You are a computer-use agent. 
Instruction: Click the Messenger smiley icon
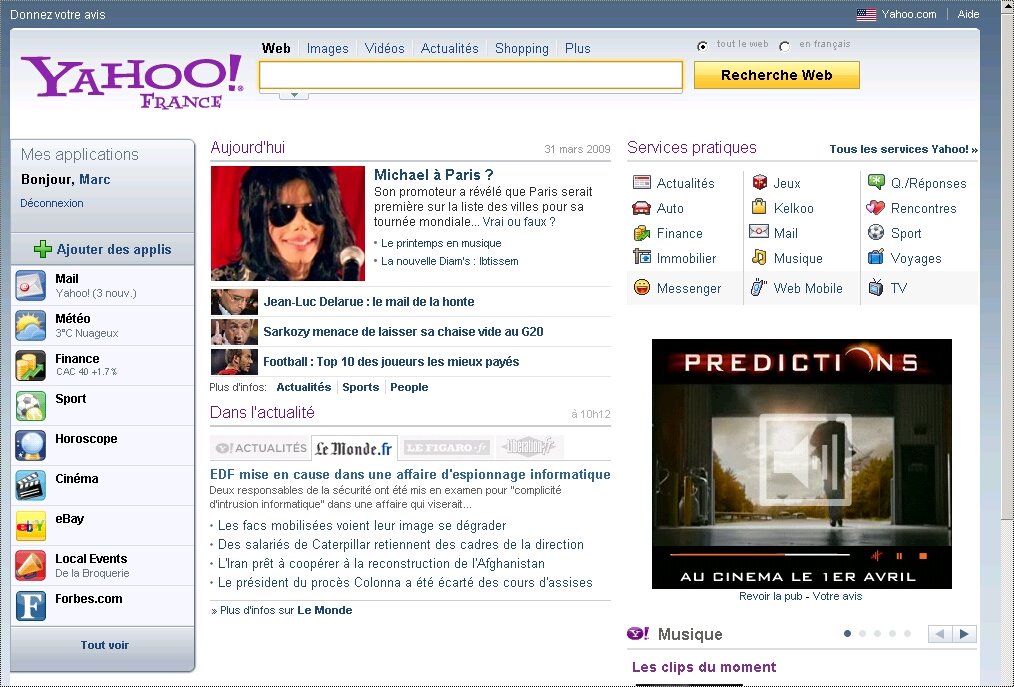(642, 287)
